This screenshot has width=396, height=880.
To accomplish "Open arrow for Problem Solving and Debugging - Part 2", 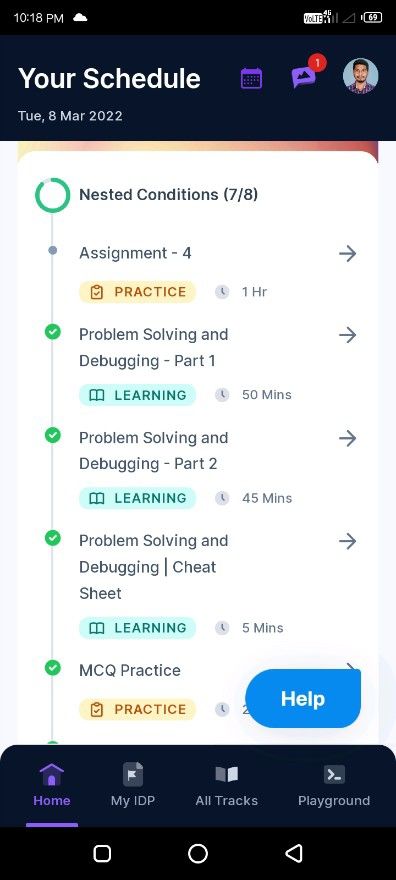I will tap(348, 438).
